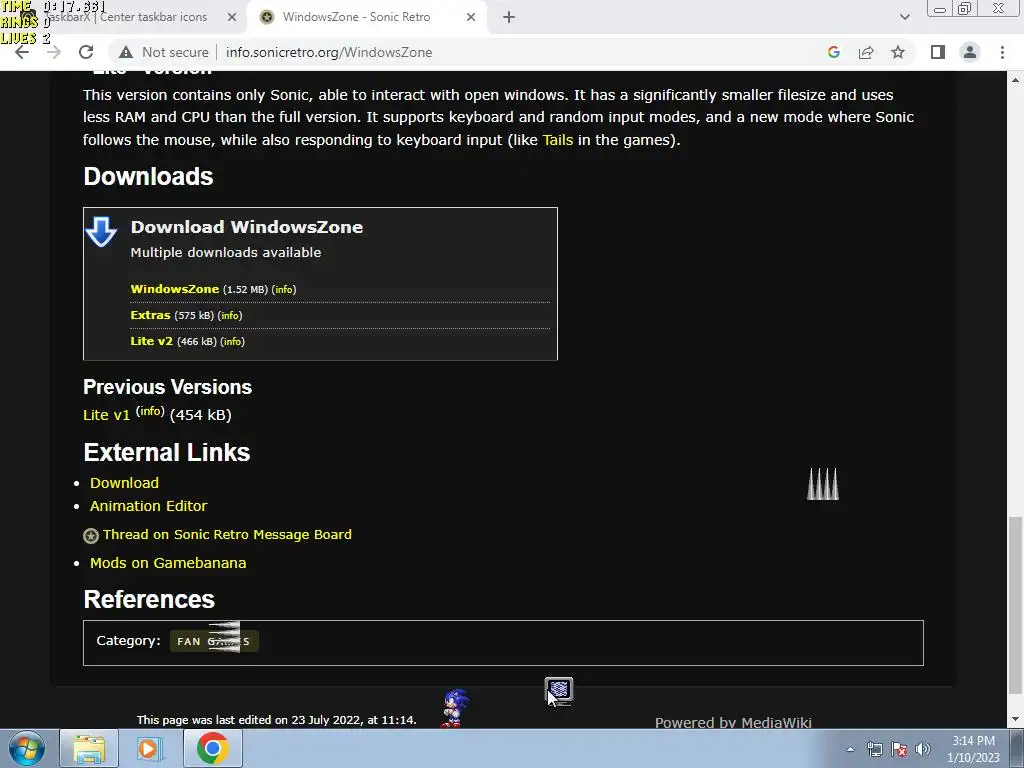
Task: Open Mods on Gamebanana link
Action: pyautogui.click(x=168, y=563)
